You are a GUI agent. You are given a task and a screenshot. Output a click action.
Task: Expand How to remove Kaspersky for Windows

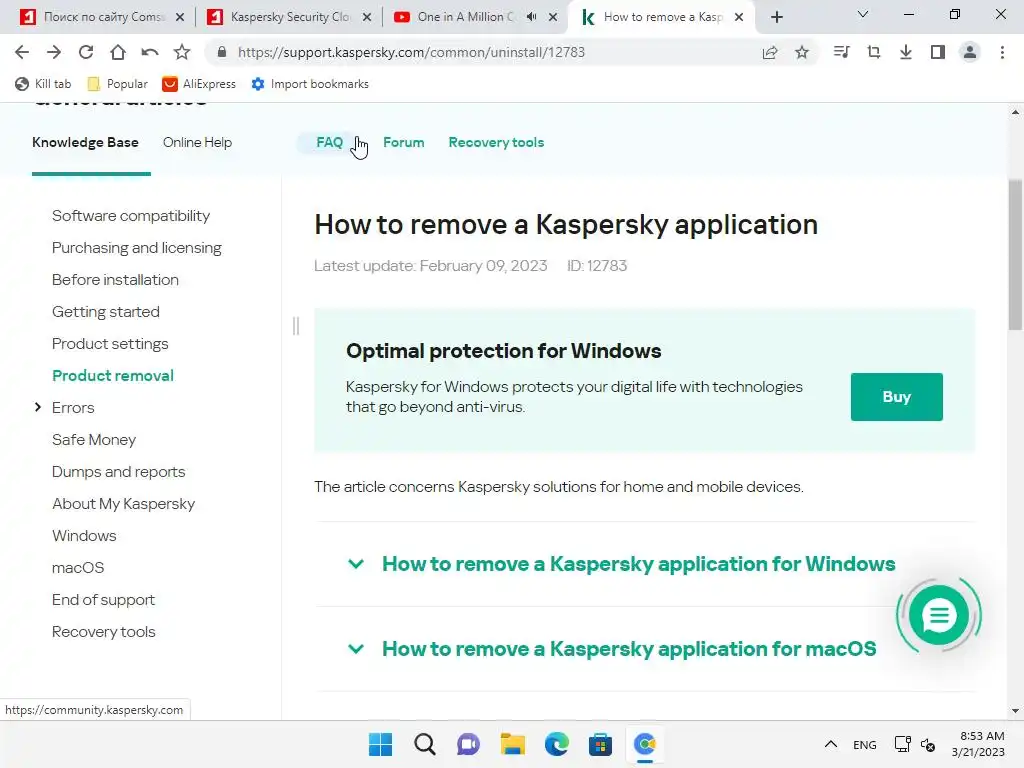[638, 564]
